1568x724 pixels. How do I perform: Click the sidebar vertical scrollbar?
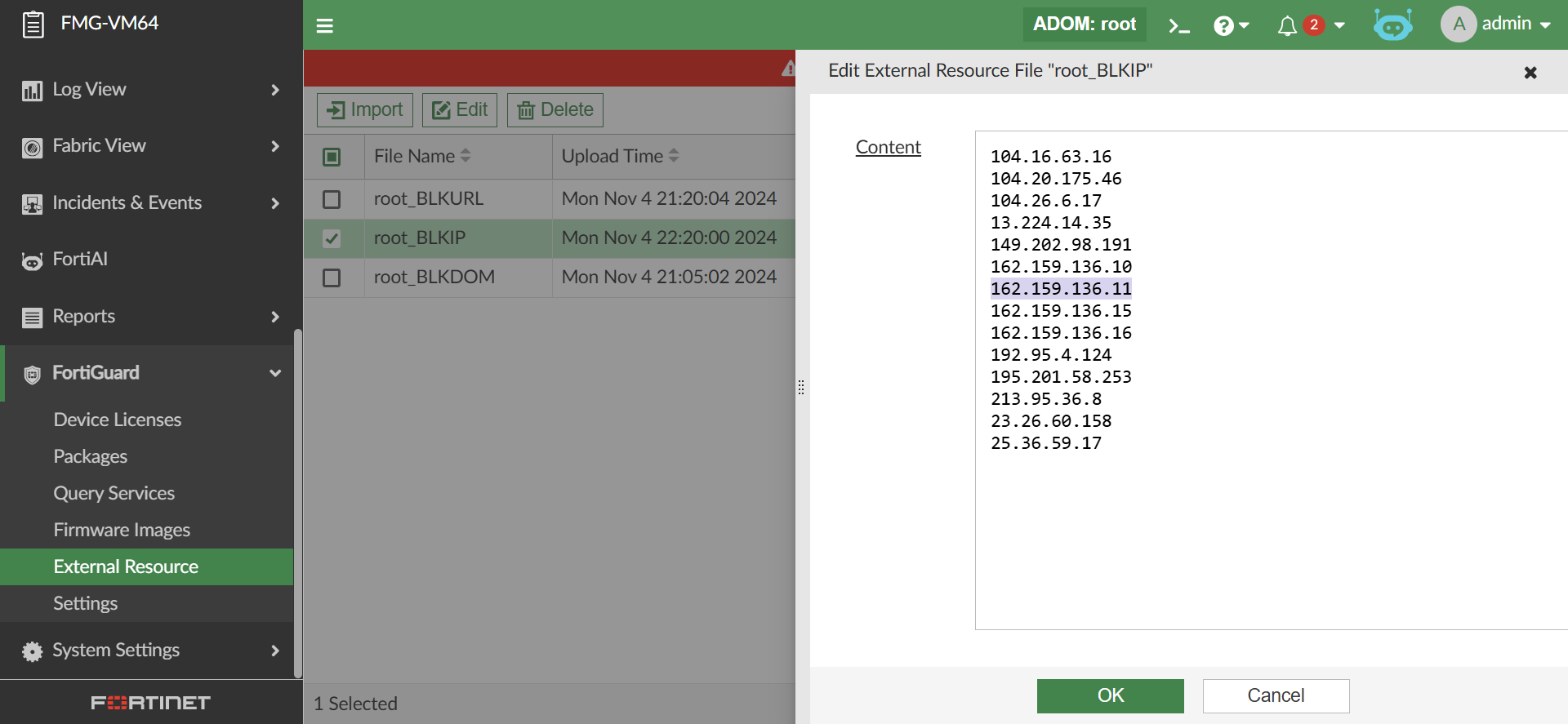click(x=298, y=504)
